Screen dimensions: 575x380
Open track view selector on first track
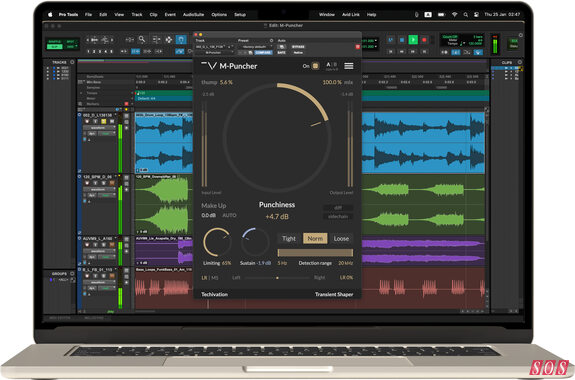pos(99,128)
